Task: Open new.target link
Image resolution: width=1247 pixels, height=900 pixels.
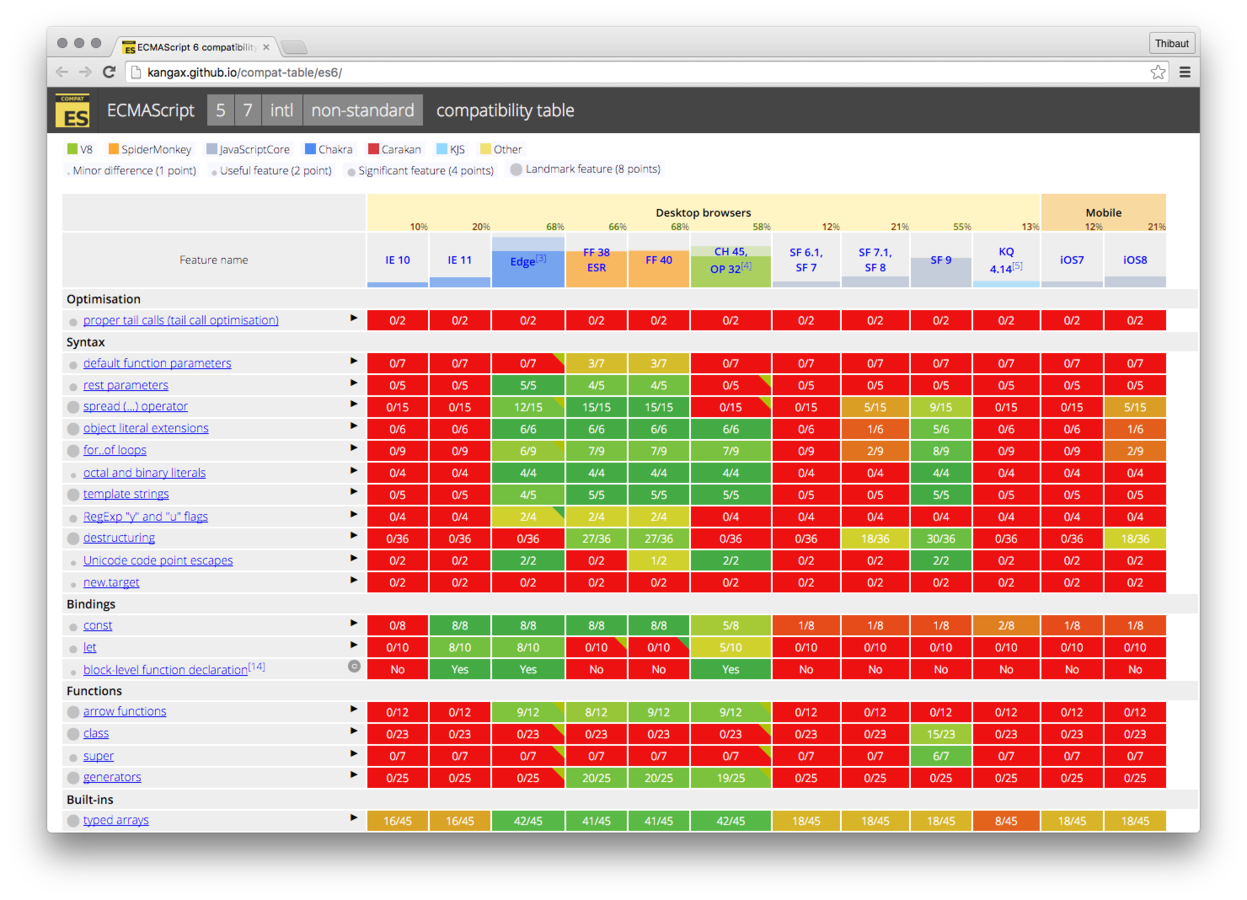Action: tap(111, 582)
